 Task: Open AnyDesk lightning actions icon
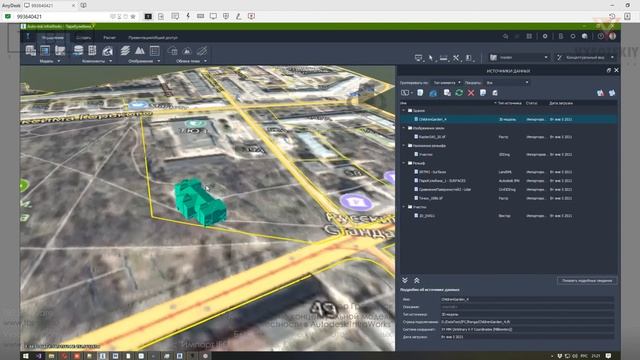pyautogui.click(x=188, y=16)
